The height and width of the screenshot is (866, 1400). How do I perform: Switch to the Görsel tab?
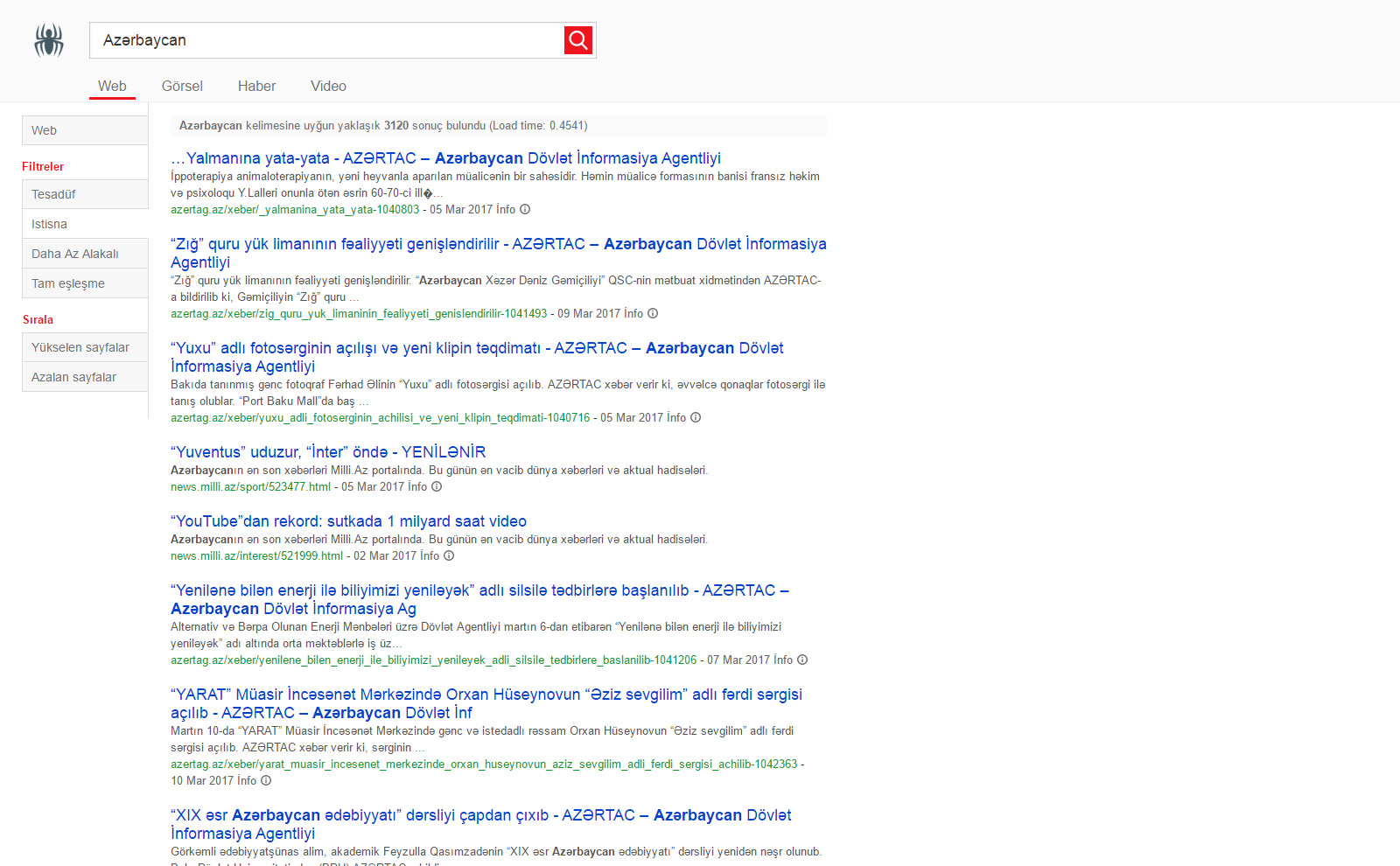point(182,86)
